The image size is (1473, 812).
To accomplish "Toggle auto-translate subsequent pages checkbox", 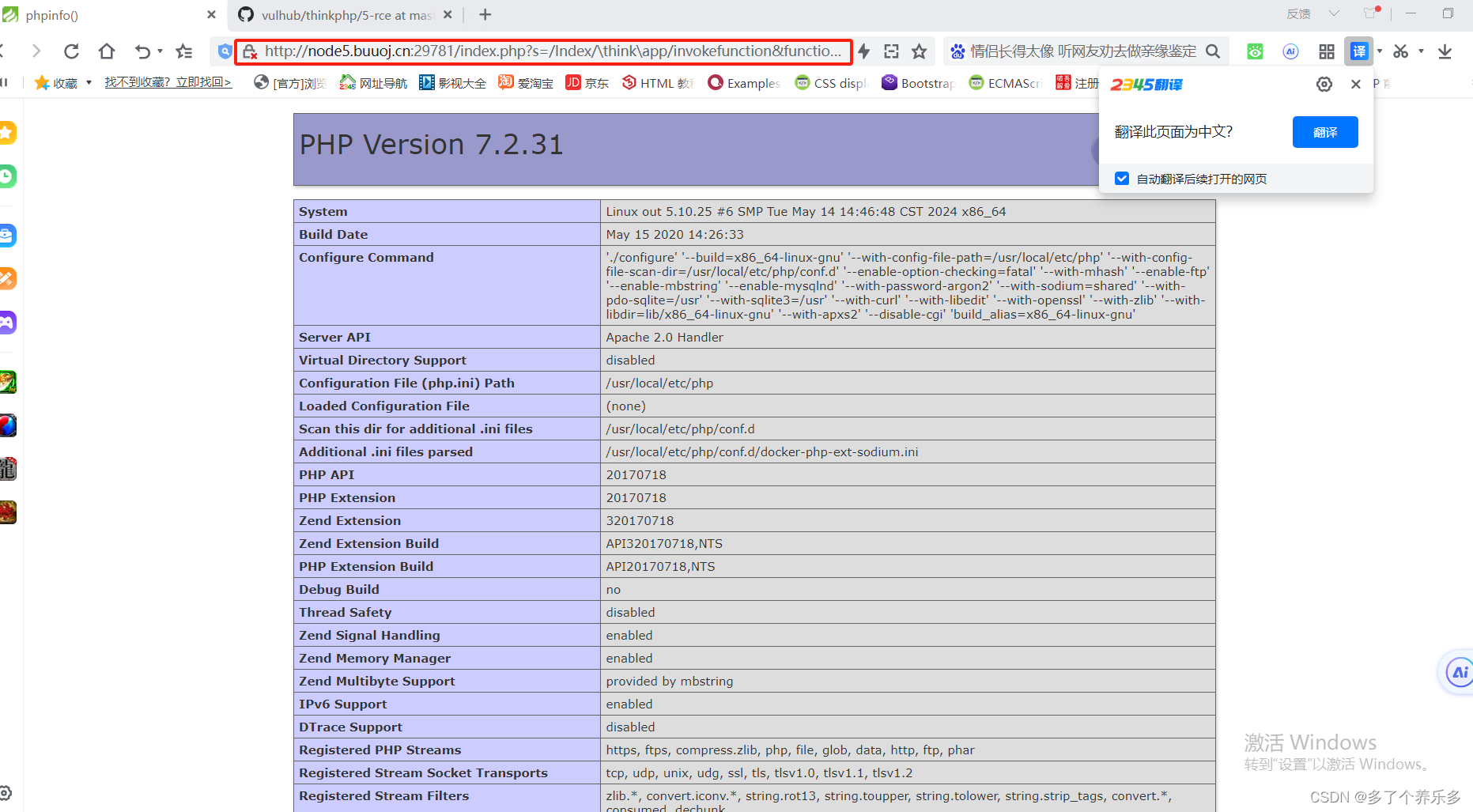I will [x=1122, y=179].
